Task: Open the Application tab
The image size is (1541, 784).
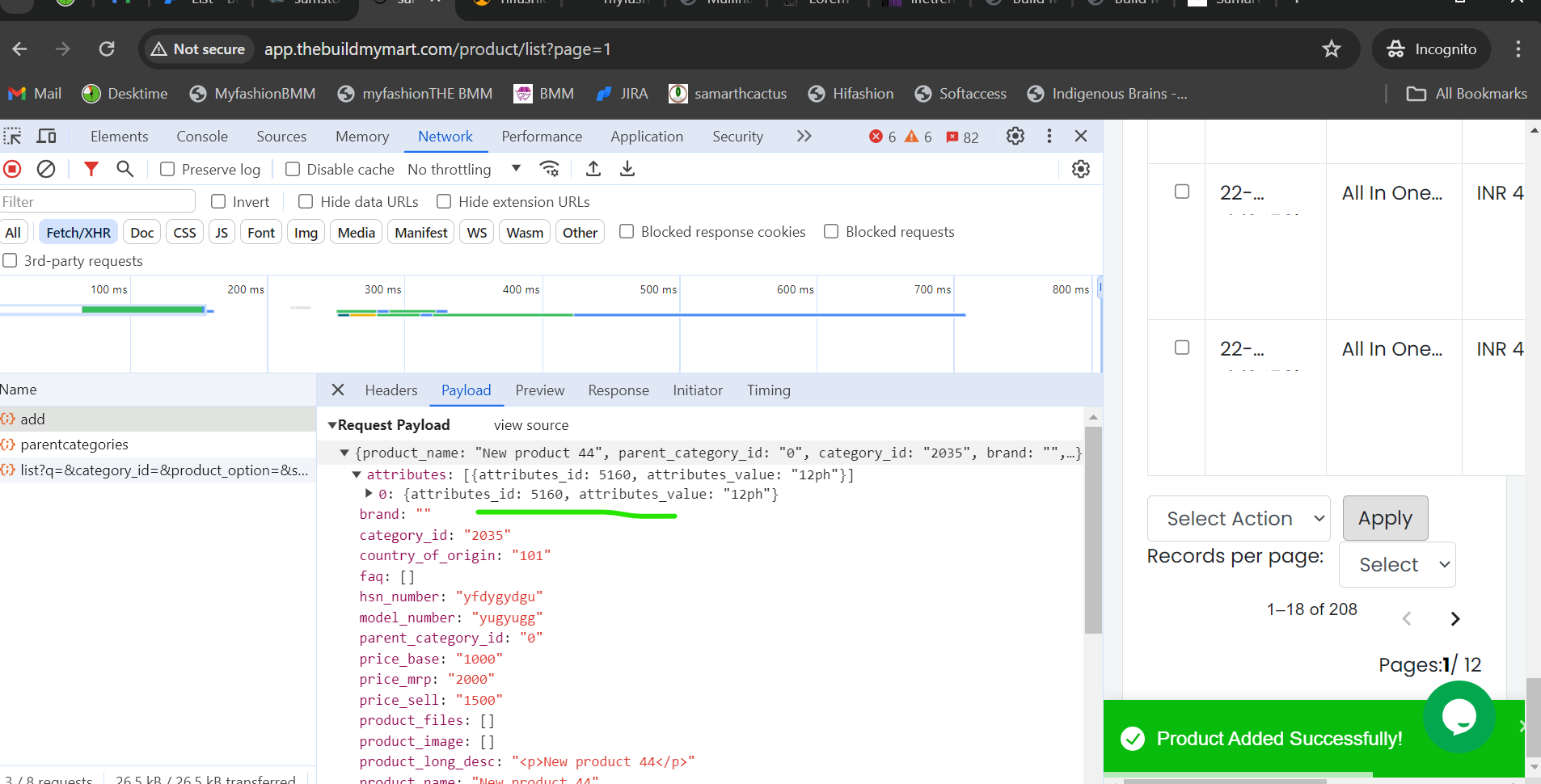Action: tap(647, 137)
